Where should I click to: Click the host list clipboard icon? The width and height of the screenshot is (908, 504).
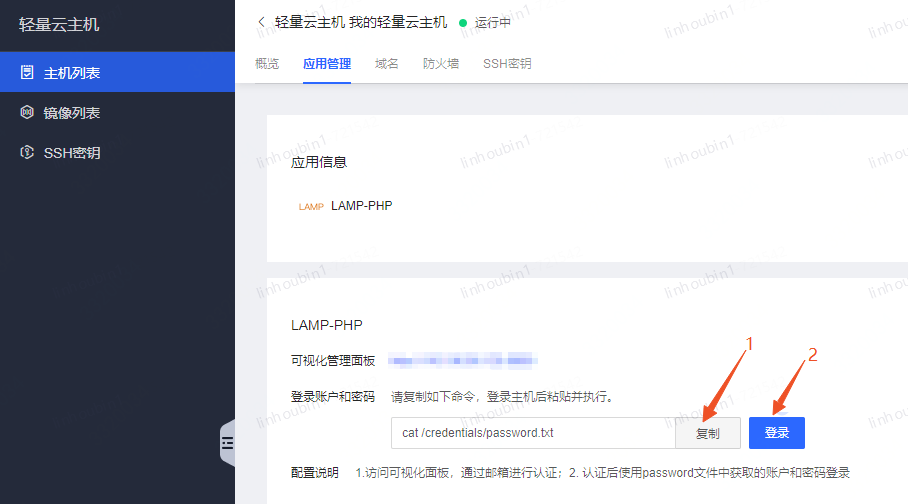tap(27, 72)
